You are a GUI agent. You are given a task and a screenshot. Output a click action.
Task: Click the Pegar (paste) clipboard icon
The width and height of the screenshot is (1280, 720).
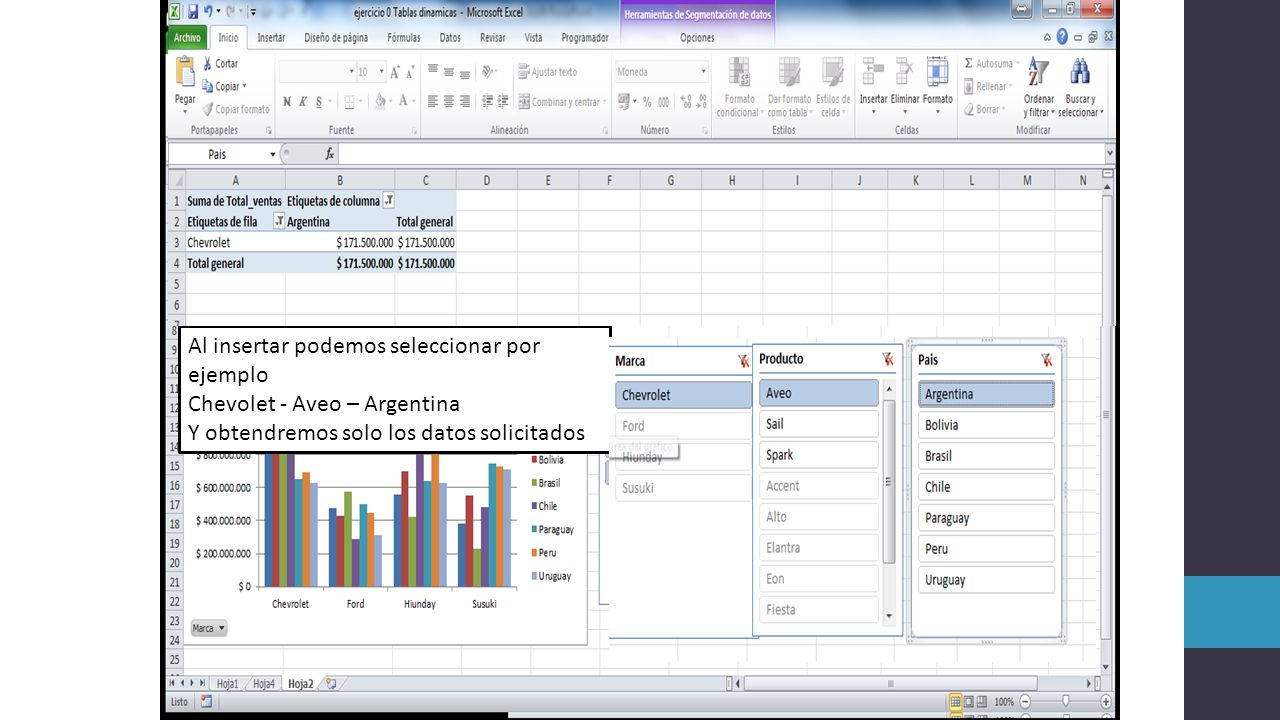[185, 72]
